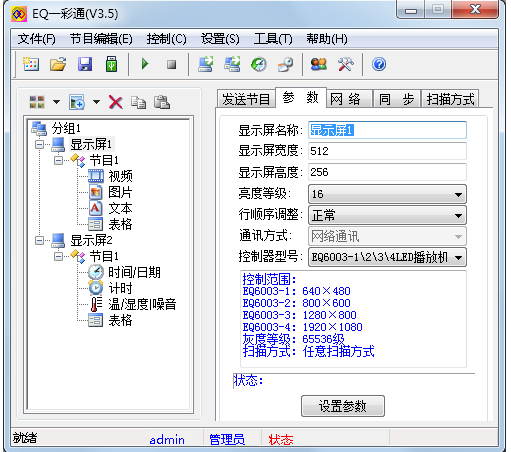Open file using the folder toolbar icon
Viewport: 511px width, 452px height.
click(x=58, y=64)
